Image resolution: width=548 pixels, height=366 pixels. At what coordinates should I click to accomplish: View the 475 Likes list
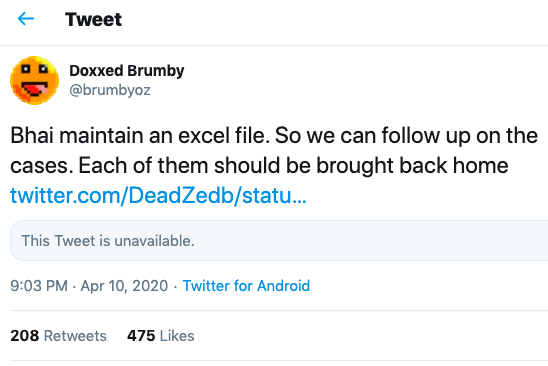(160, 336)
